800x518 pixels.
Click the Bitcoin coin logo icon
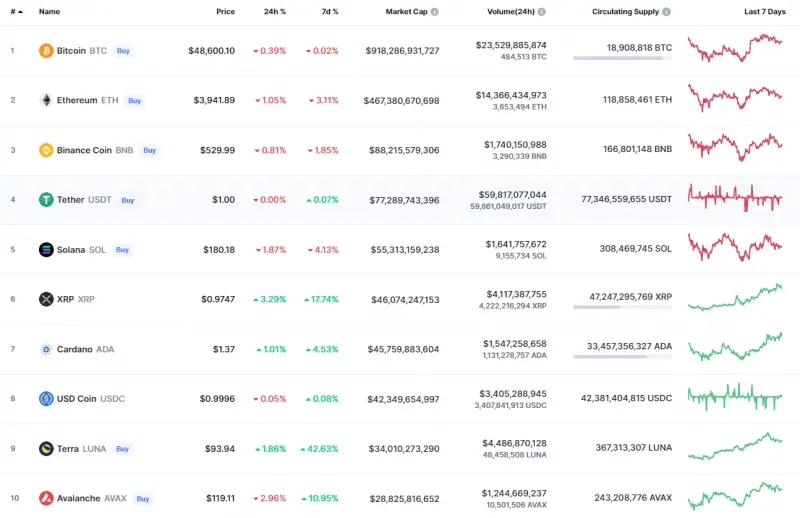point(46,50)
